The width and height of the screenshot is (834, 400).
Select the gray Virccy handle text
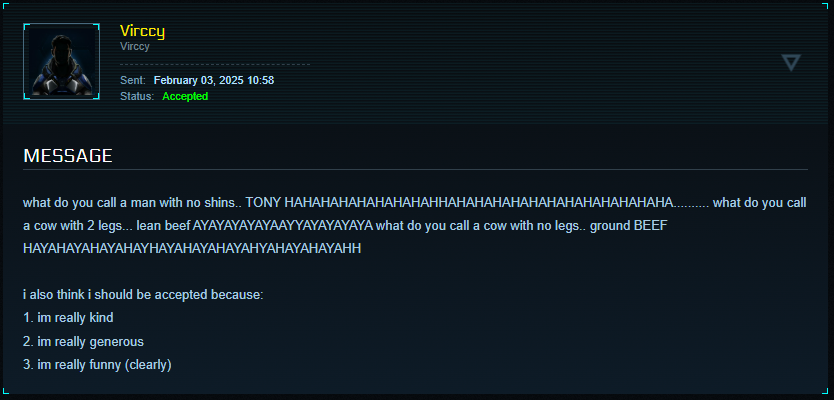[x=135, y=46]
